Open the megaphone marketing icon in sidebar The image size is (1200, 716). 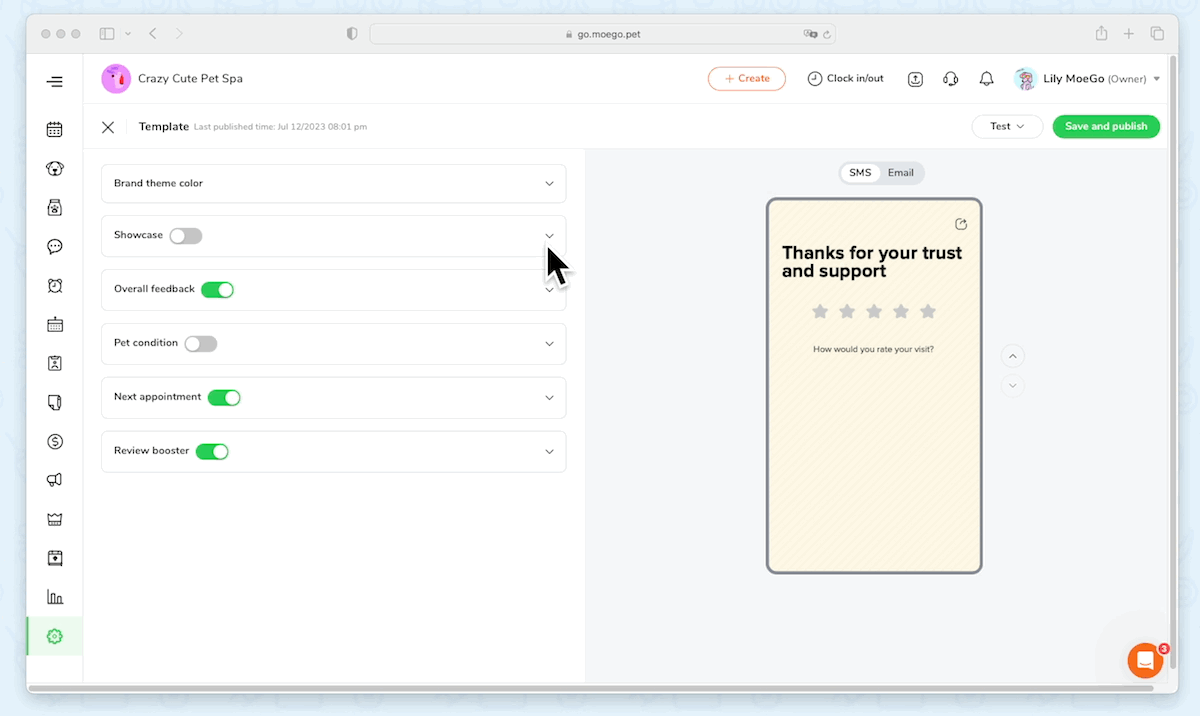click(55, 480)
